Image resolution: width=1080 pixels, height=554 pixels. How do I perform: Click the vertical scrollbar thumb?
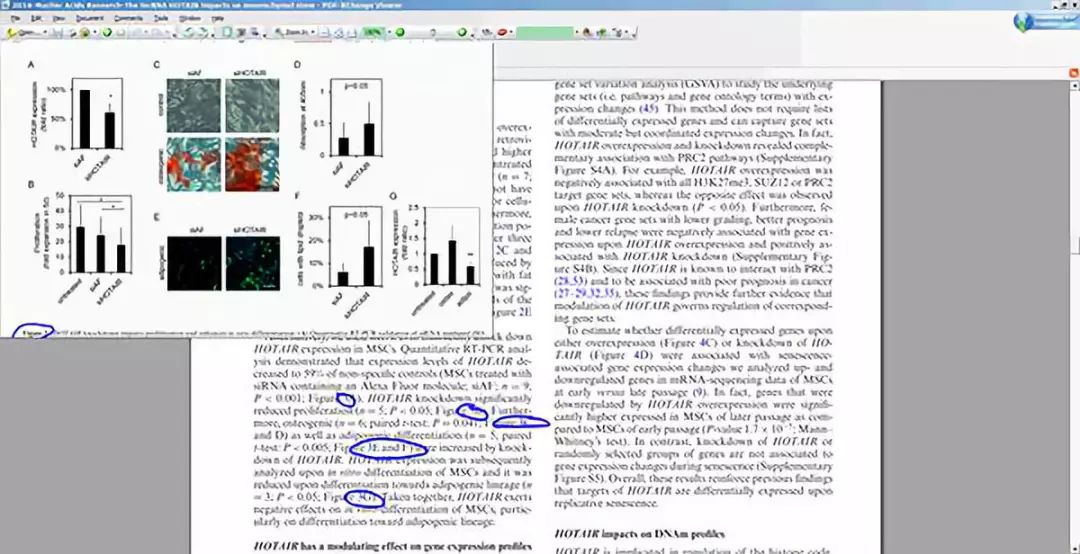[x=1074, y=245]
